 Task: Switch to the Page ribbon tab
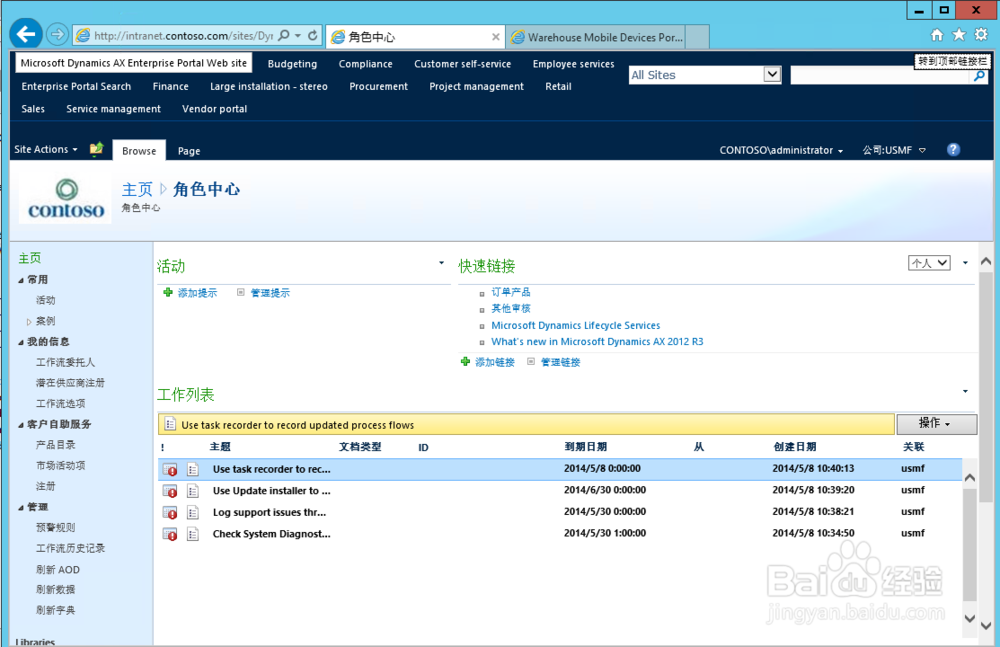[x=189, y=151]
